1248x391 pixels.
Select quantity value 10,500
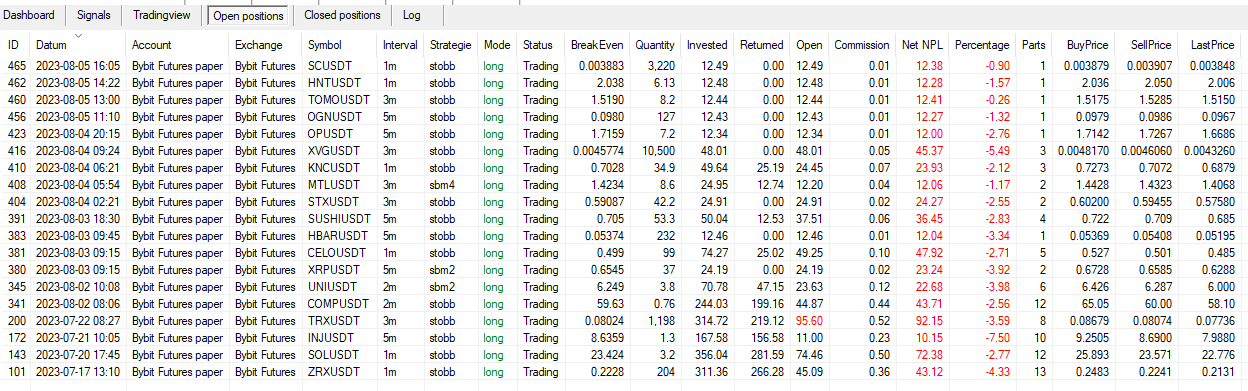click(x=661, y=150)
